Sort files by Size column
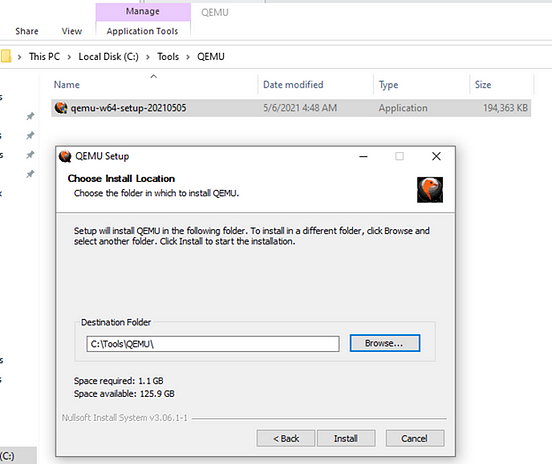This screenshot has height=464, width=552. coord(483,85)
